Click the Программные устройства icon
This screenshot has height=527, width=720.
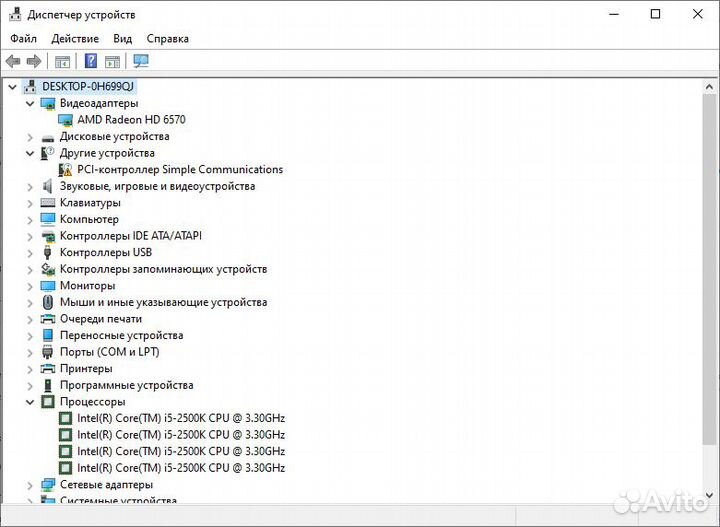click(48, 385)
